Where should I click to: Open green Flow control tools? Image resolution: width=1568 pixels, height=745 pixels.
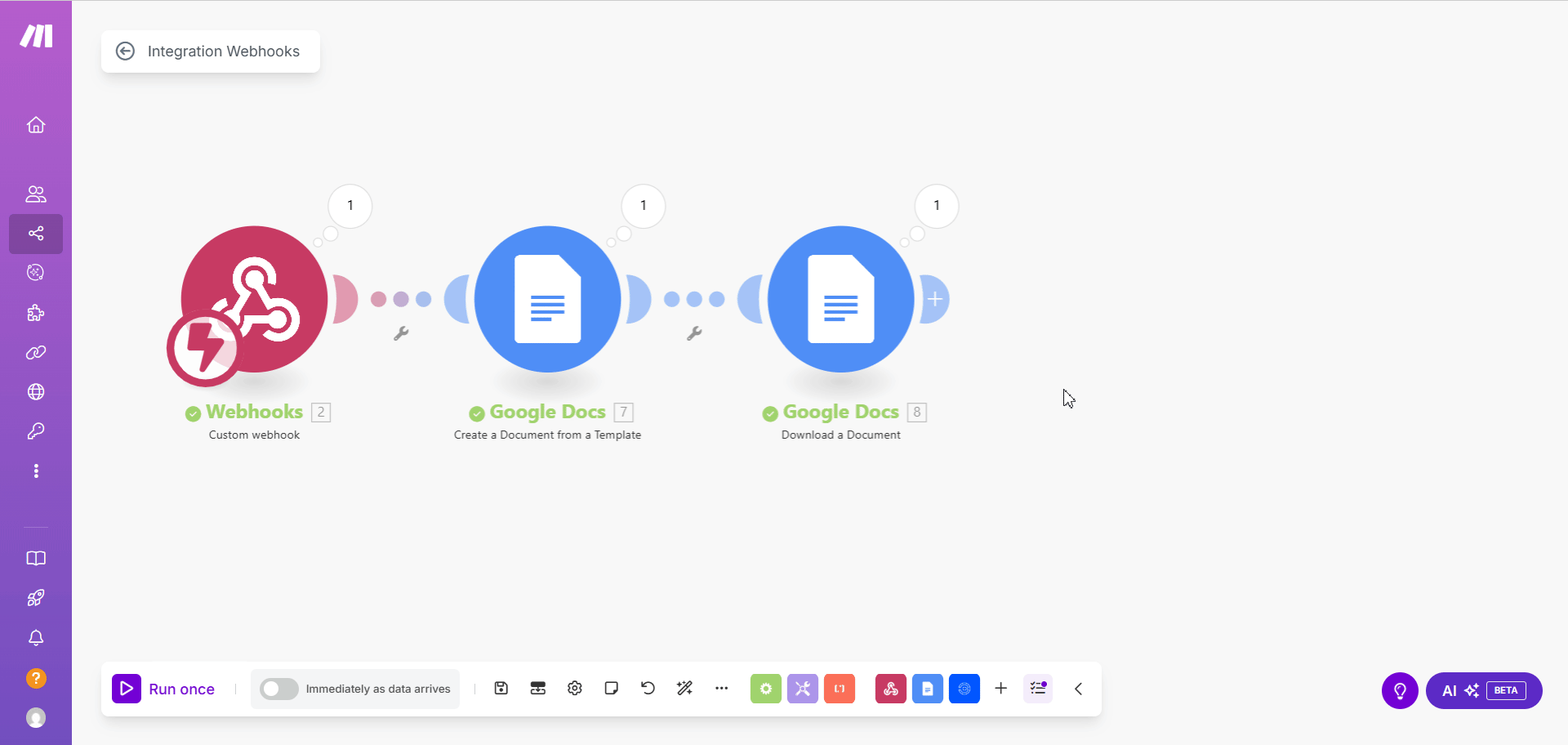coord(766,689)
